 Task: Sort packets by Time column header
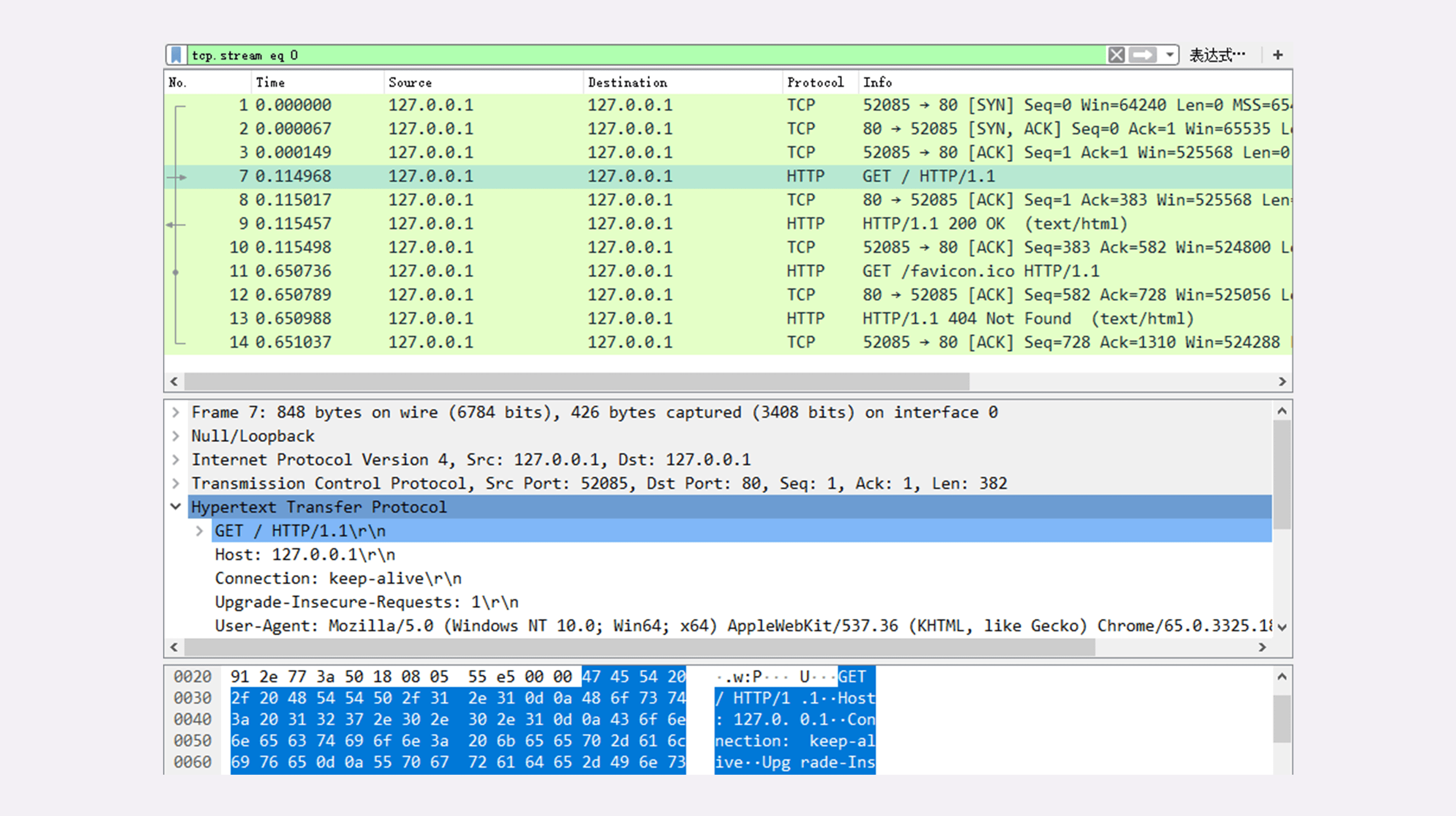[x=270, y=83]
